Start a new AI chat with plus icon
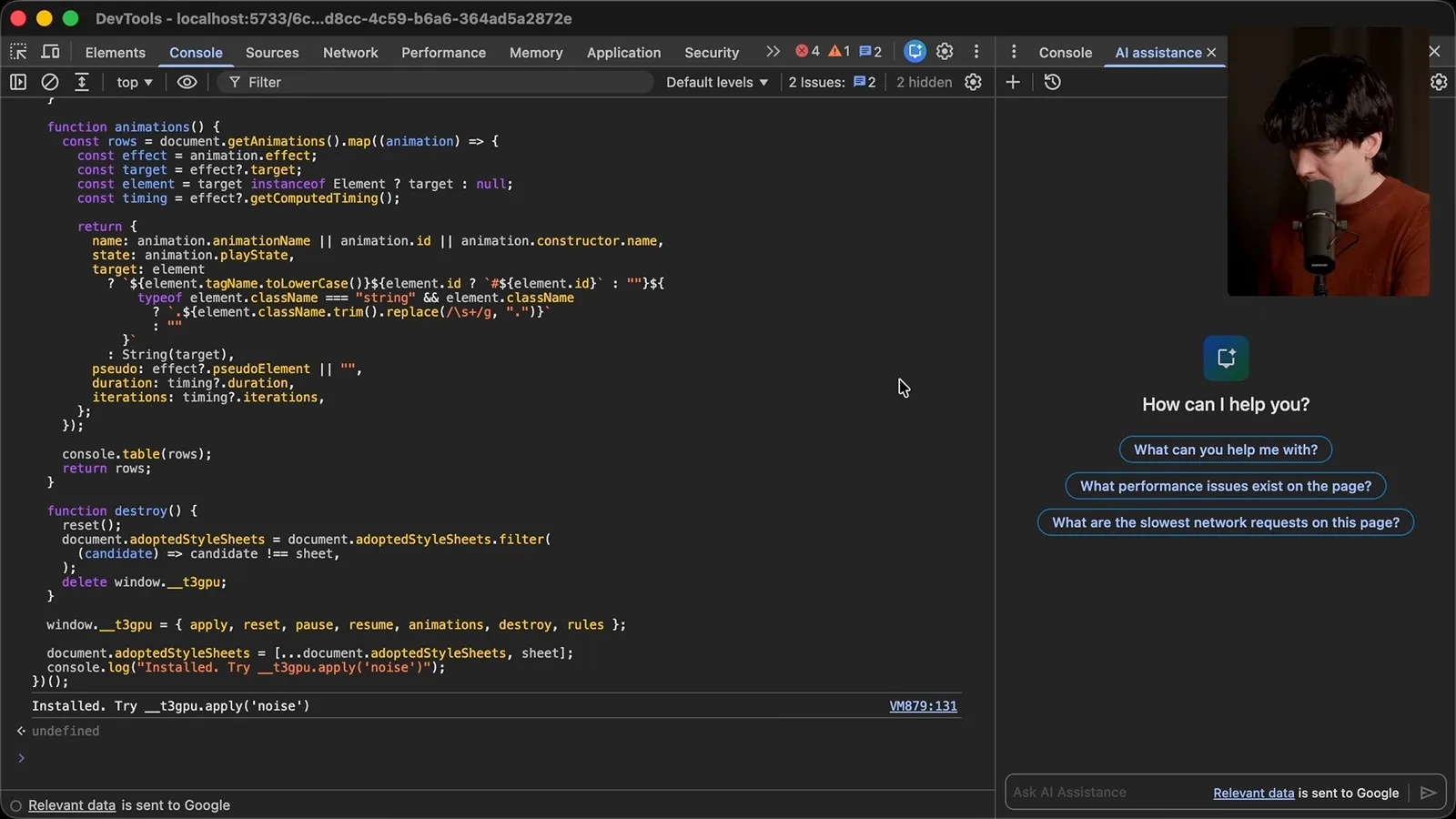Image resolution: width=1456 pixels, height=819 pixels. (x=1013, y=82)
